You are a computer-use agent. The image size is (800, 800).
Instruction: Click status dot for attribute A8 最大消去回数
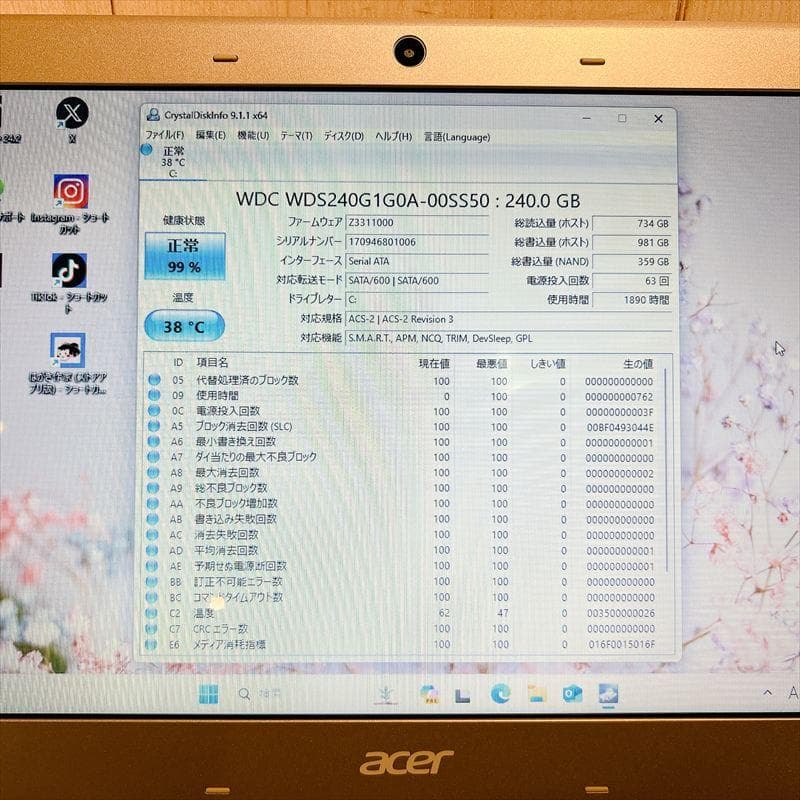coord(153,472)
